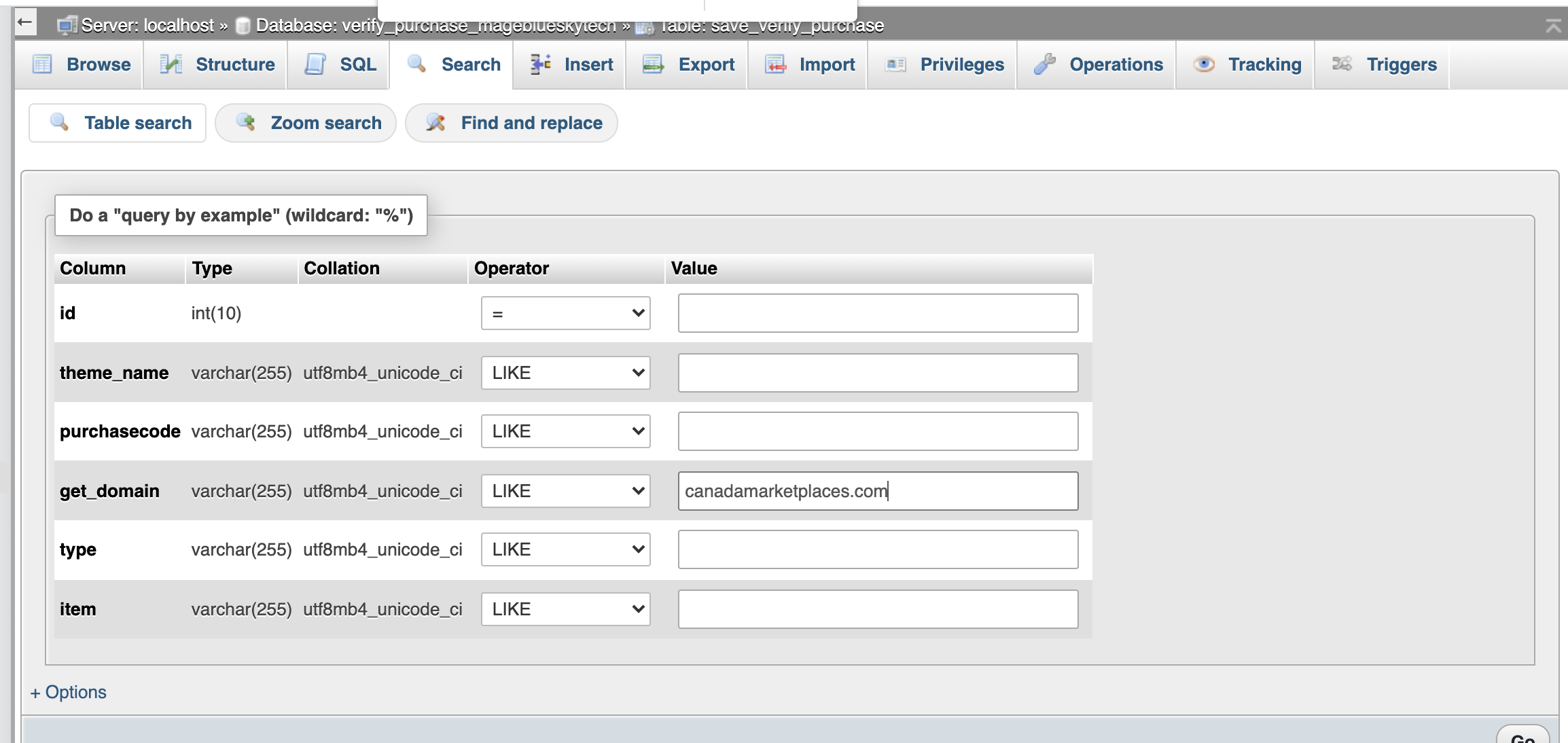Click the Structure tab icon
The image size is (1568, 743).
coord(171,65)
